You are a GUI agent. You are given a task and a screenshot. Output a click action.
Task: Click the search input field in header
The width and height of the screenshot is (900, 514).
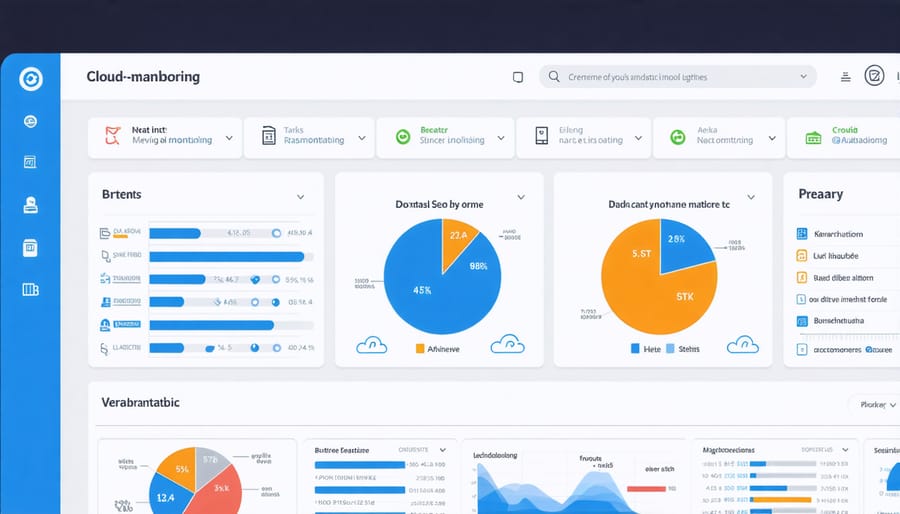pos(677,76)
